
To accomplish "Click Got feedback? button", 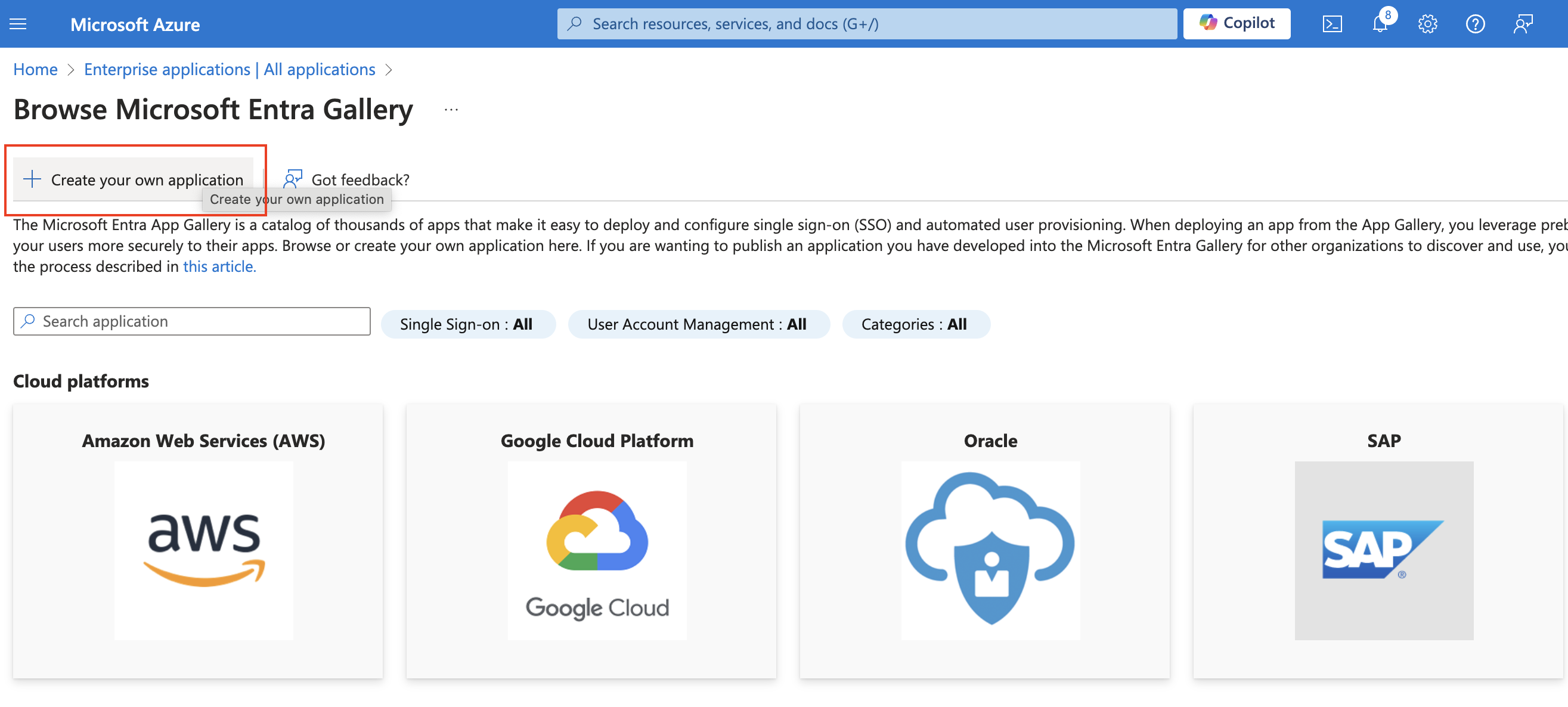I will pos(346,179).
